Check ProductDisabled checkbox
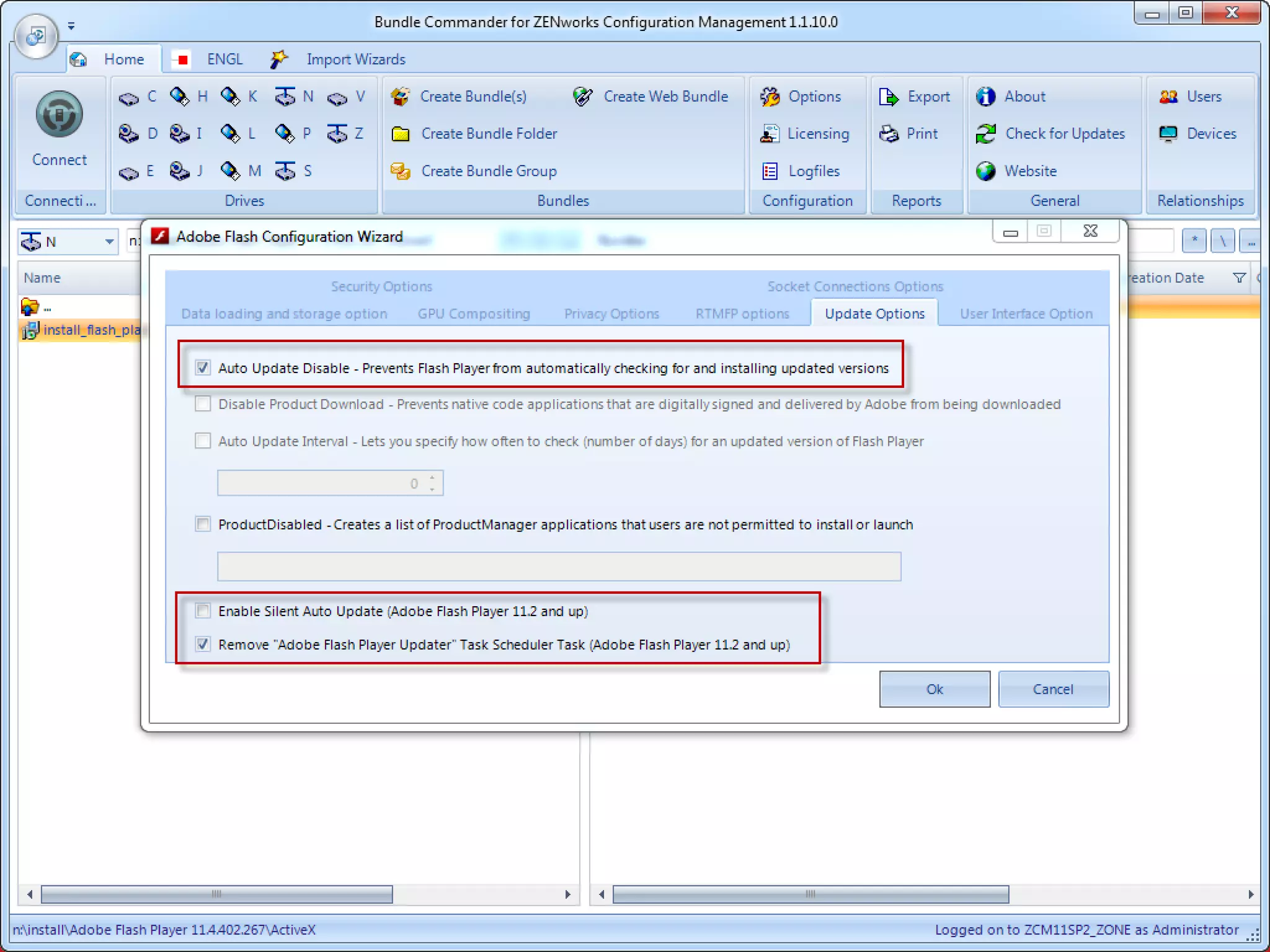The height and width of the screenshot is (952, 1270). 203,524
